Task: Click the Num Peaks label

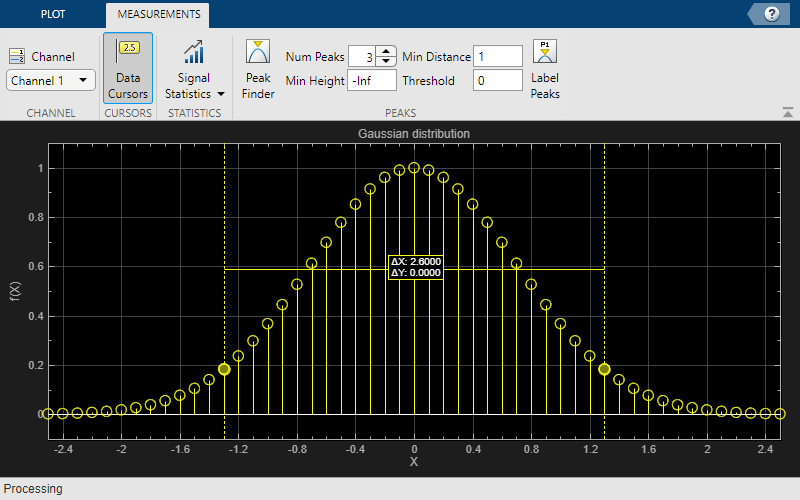Action: 315,57
